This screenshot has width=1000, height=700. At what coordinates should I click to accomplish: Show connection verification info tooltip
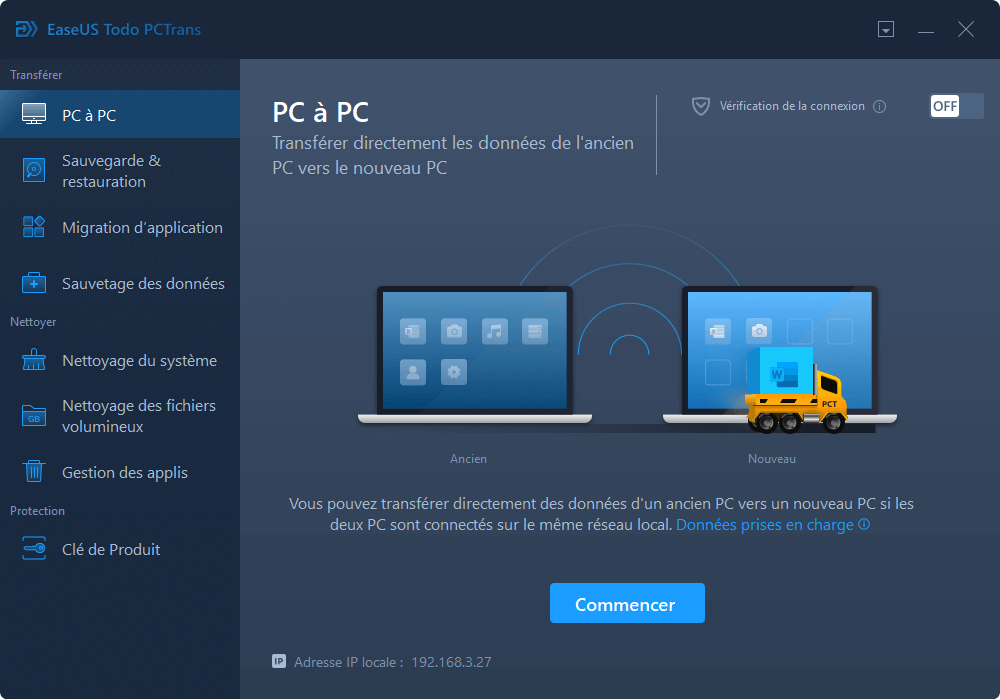click(x=880, y=105)
